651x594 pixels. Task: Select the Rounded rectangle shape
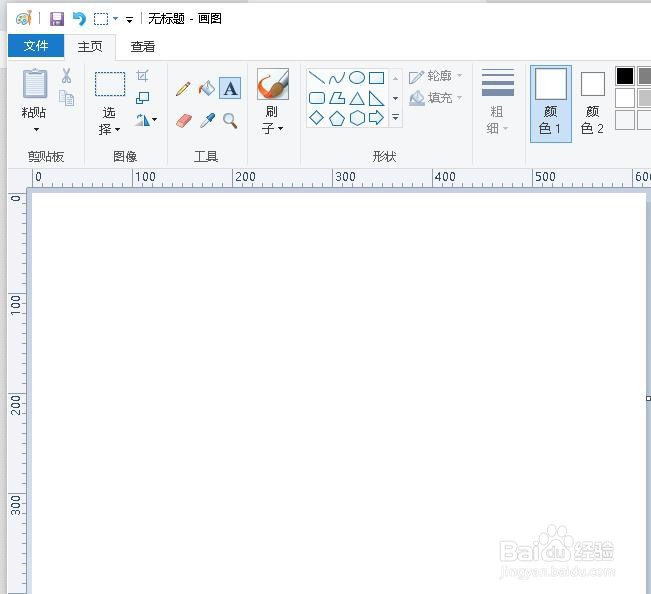coord(317,98)
